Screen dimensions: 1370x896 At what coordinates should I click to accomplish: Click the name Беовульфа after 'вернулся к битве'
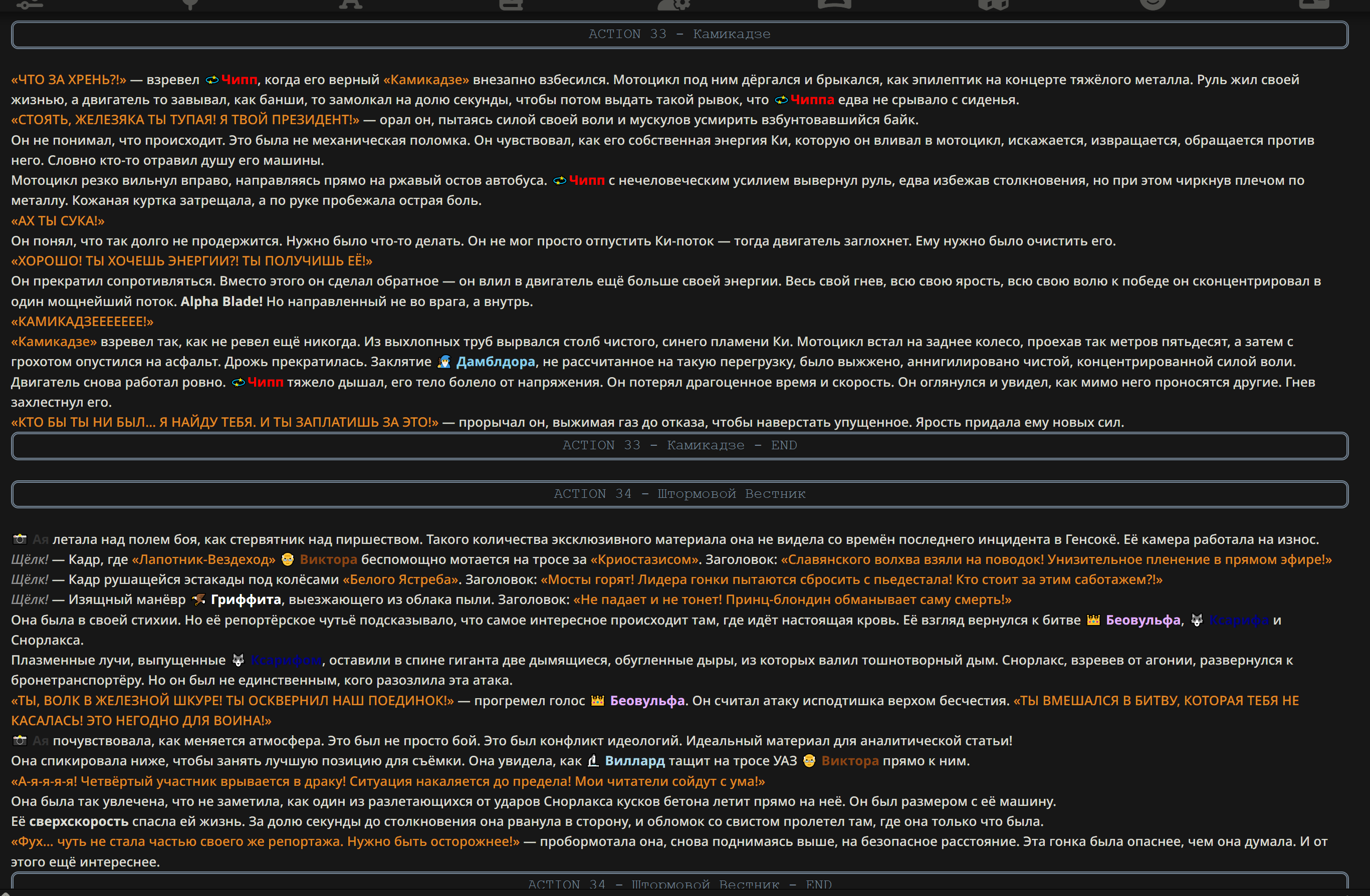(1143, 621)
